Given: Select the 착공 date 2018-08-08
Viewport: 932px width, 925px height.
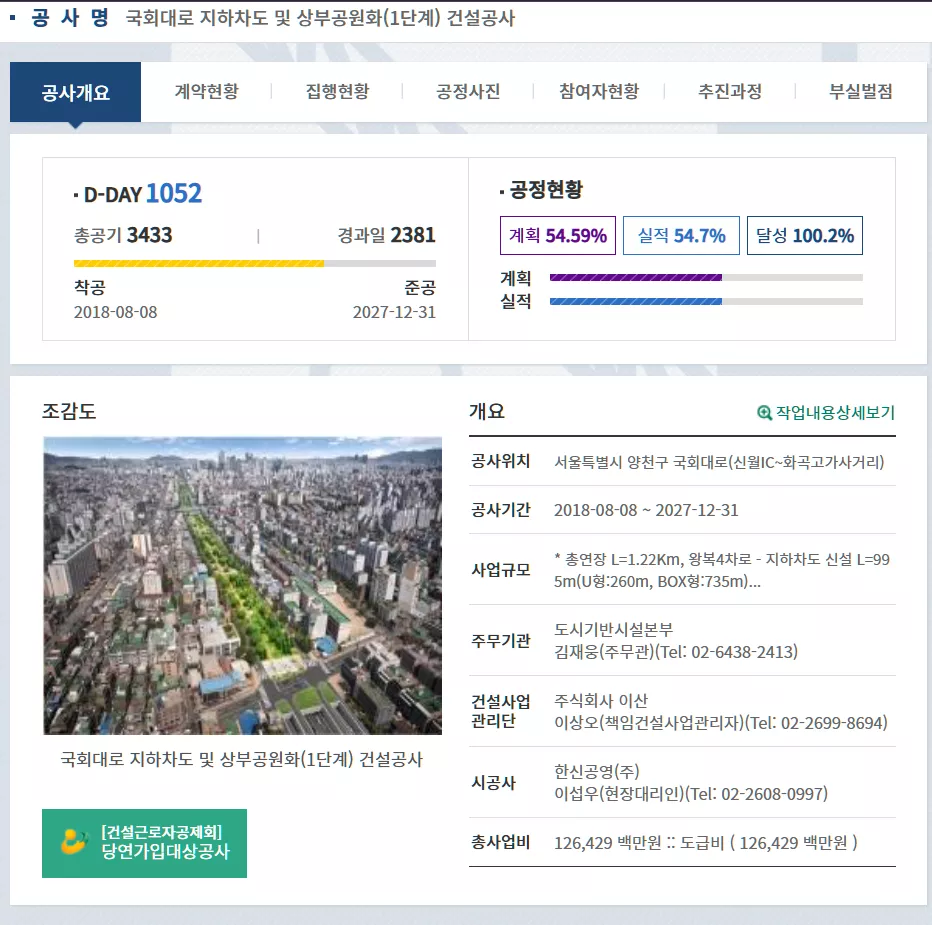Looking at the screenshot, I should (115, 312).
